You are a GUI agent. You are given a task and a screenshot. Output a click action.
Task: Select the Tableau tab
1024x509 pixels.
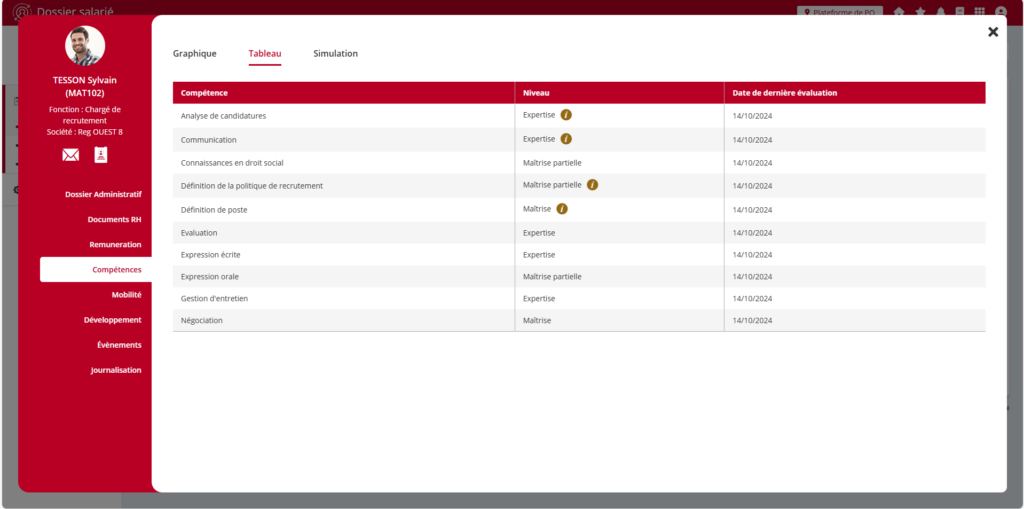coord(265,54)
